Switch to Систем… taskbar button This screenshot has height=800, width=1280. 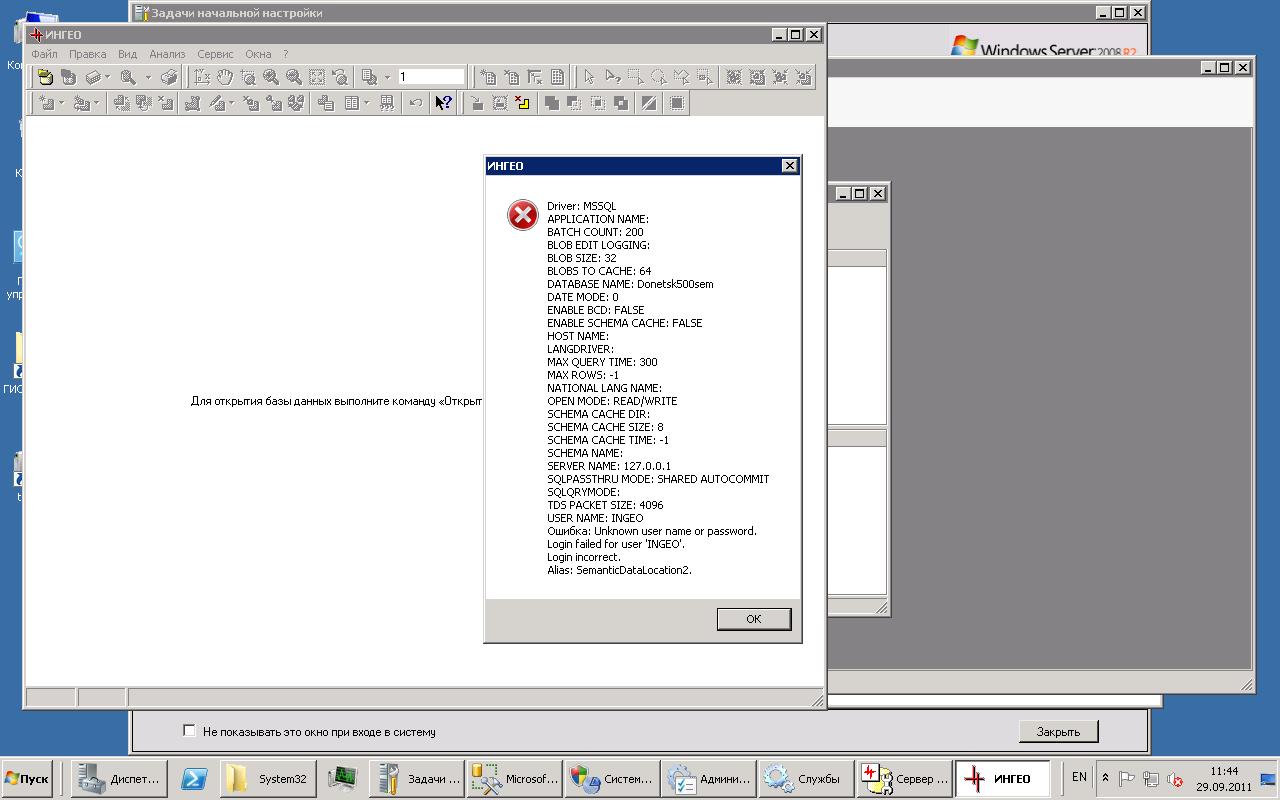click(x=611, y=779)
